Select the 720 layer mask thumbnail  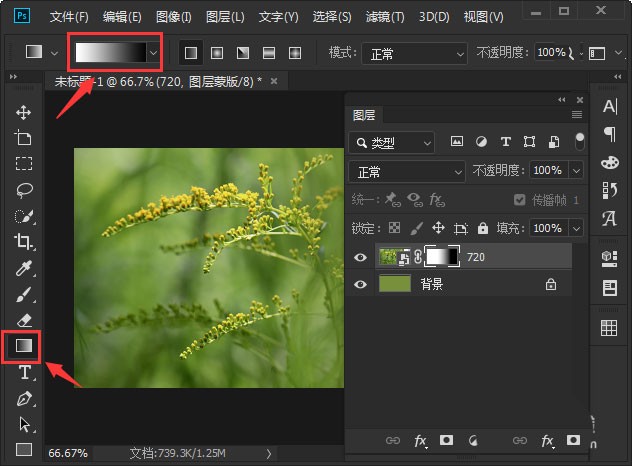441,257
